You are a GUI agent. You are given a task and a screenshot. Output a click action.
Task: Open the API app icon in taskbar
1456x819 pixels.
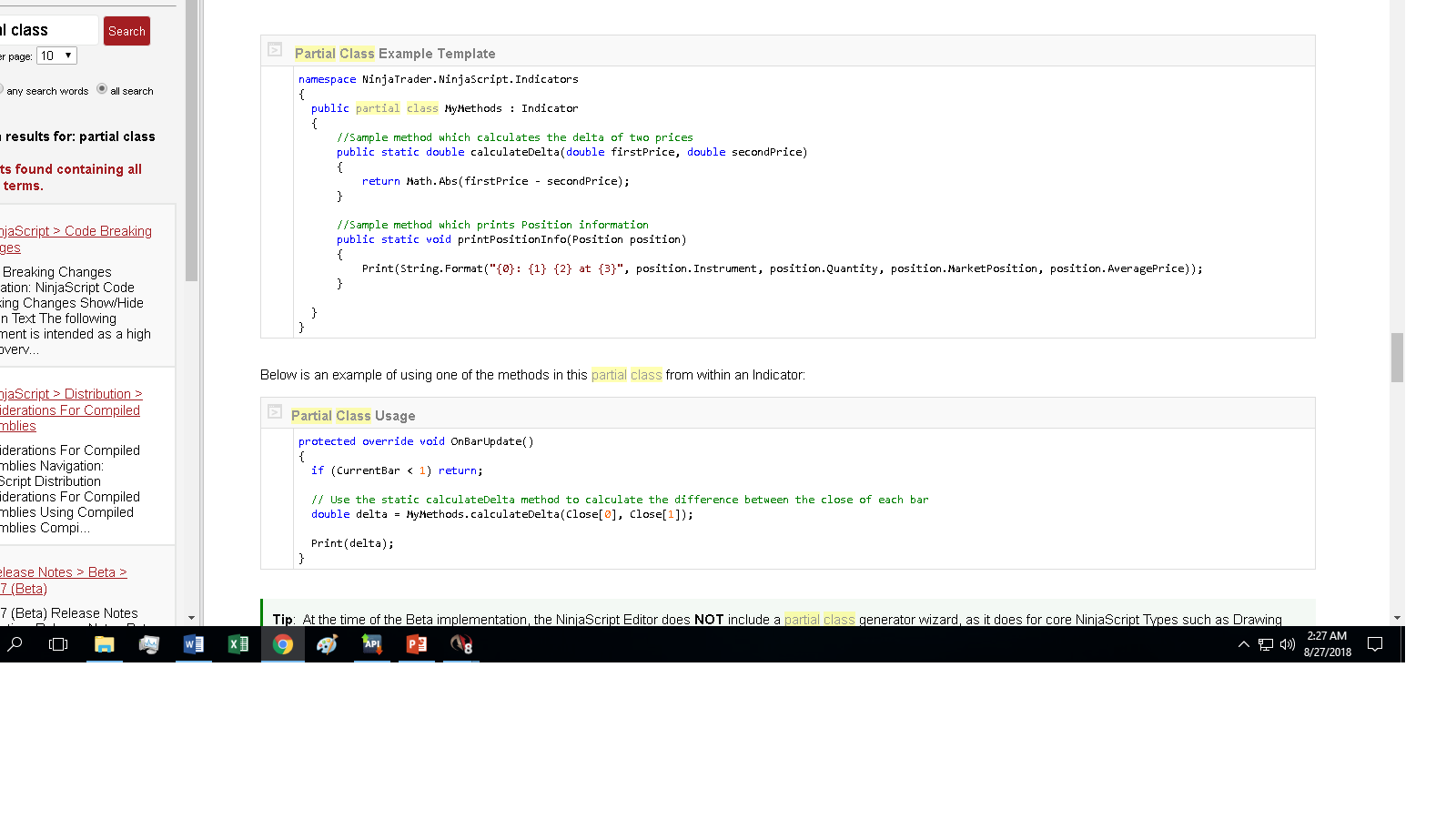tap(372, 644)
